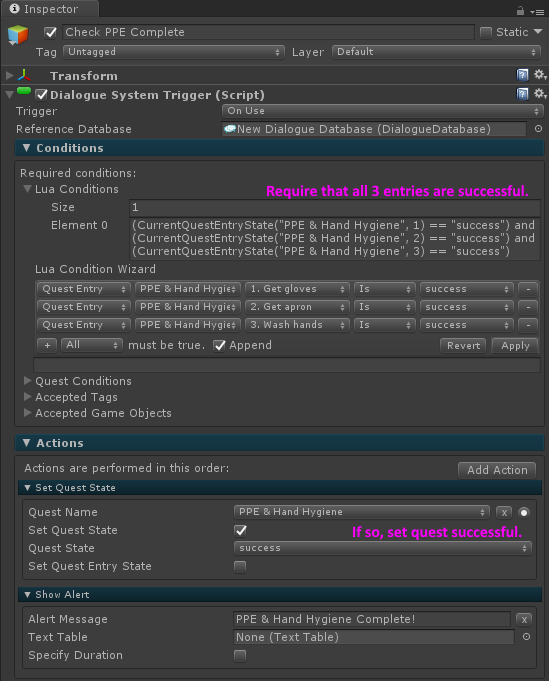Enable Set Quest Entry State checkbox
Image resolution: width=549 pixels, height=681 pixels.
tap(240, 567)
